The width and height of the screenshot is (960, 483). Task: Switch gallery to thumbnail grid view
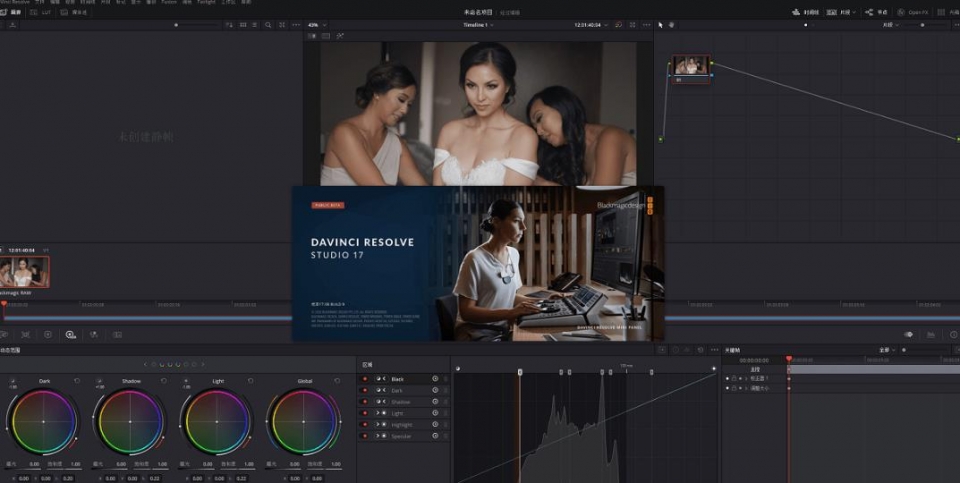click(x=243, y=25)
